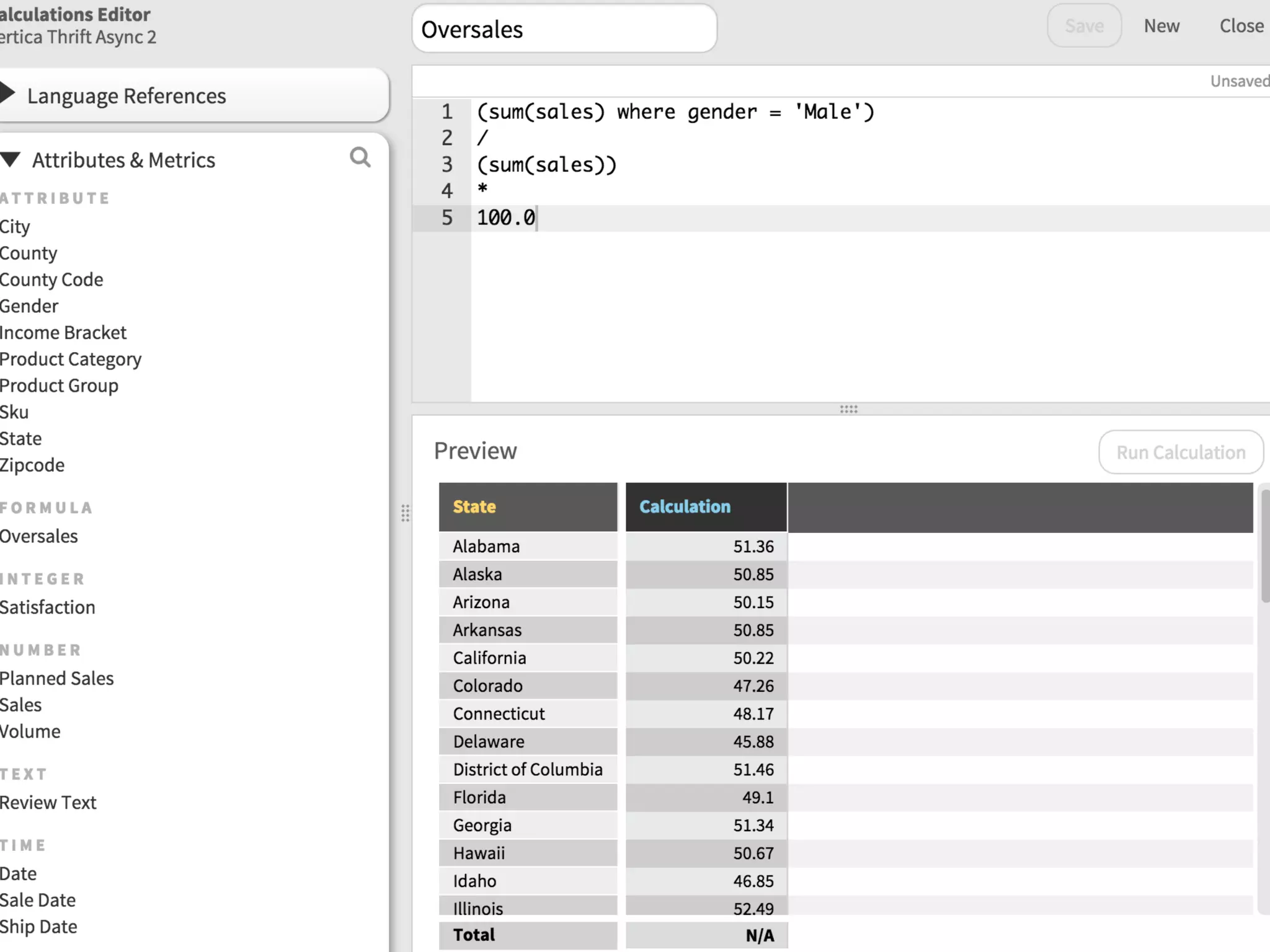1270x952 pixels.
Task: Click the Satisfaction integer metric
Action: 48,607
